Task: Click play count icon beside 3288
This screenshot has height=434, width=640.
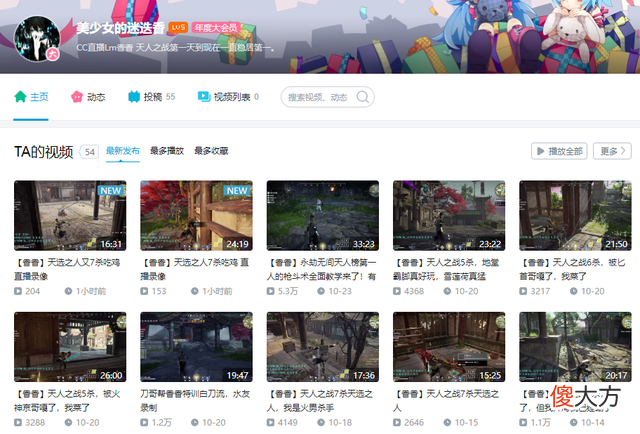Action: (x=18, y=423)
